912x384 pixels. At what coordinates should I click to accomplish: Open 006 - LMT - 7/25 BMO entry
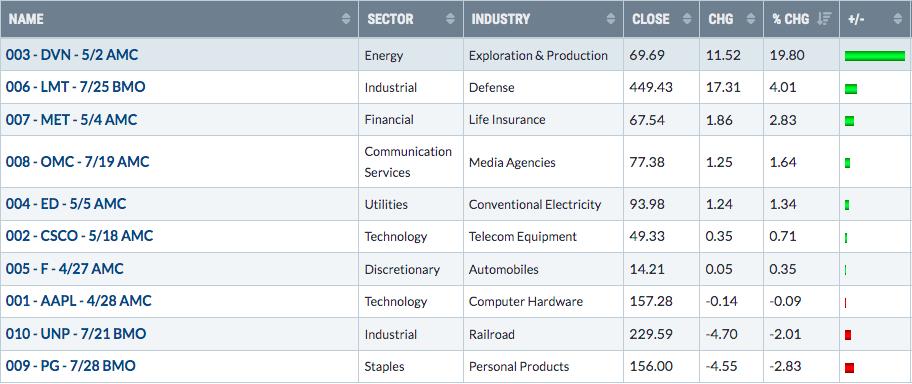pos(76,87)
